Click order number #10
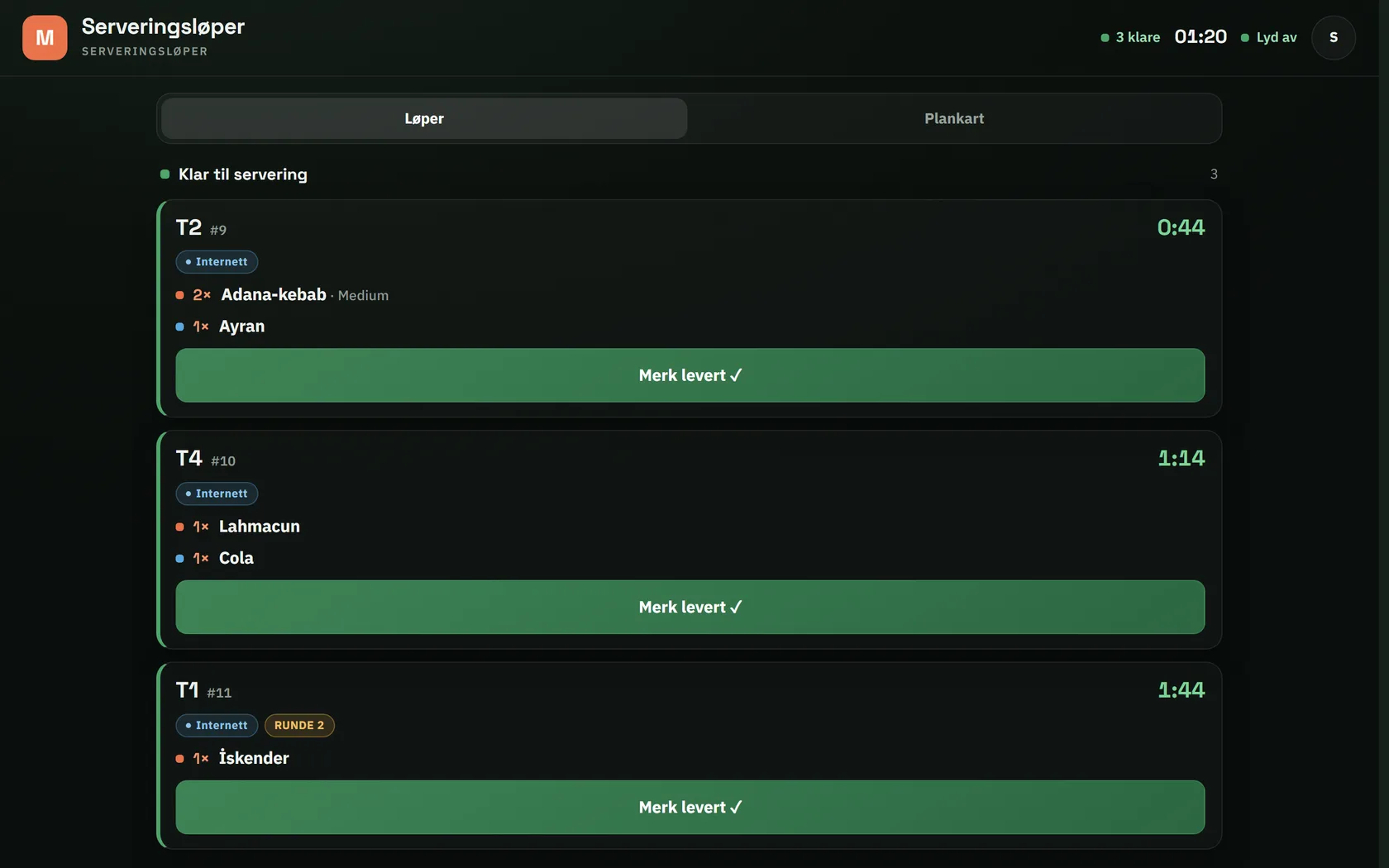 tap(223, 461)
